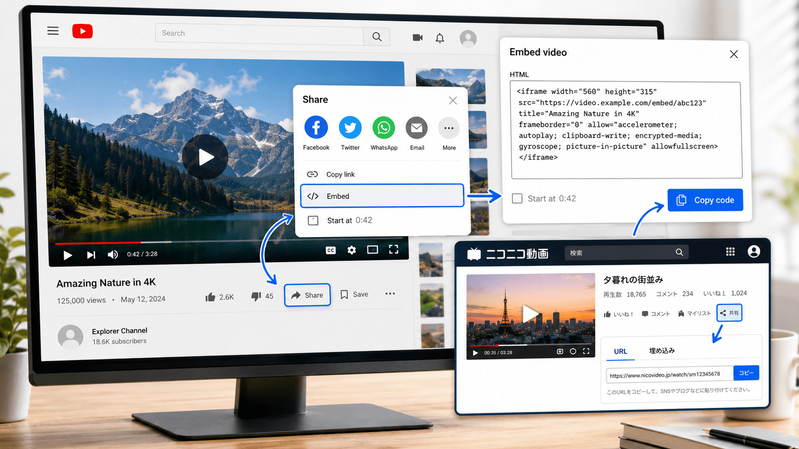Click the Amazing Nature in 4K title

pyautogui.click(x=106, y=283)
